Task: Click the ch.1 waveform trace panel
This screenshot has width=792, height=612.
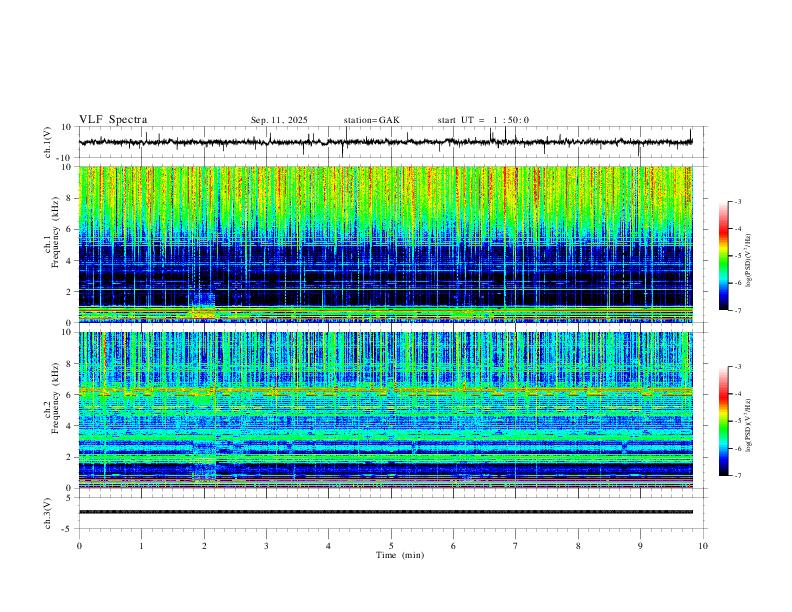Action: [x=391, y=142]
